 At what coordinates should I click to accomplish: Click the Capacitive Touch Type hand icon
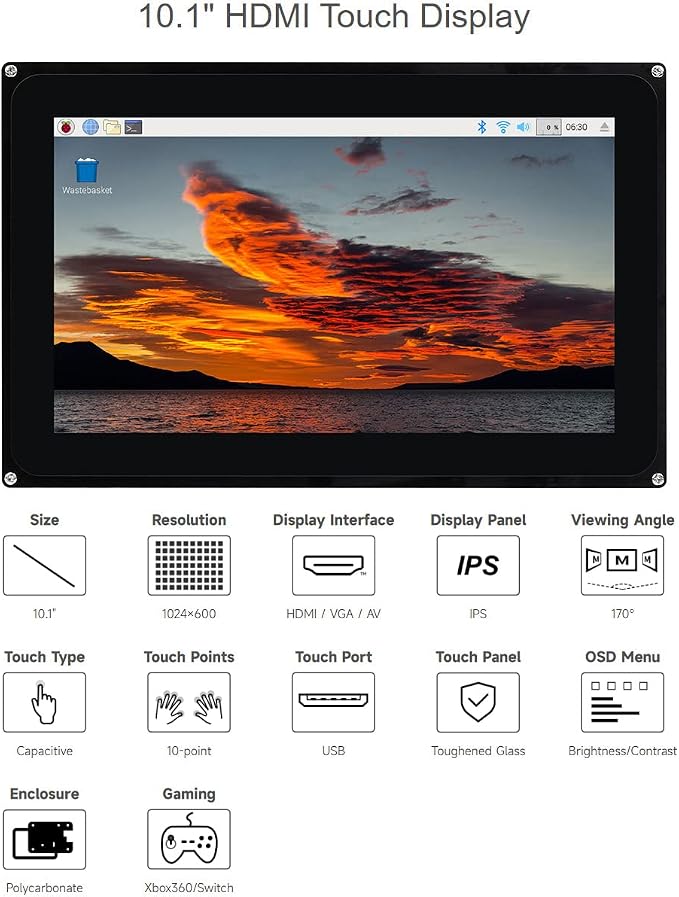coord(45,702)
